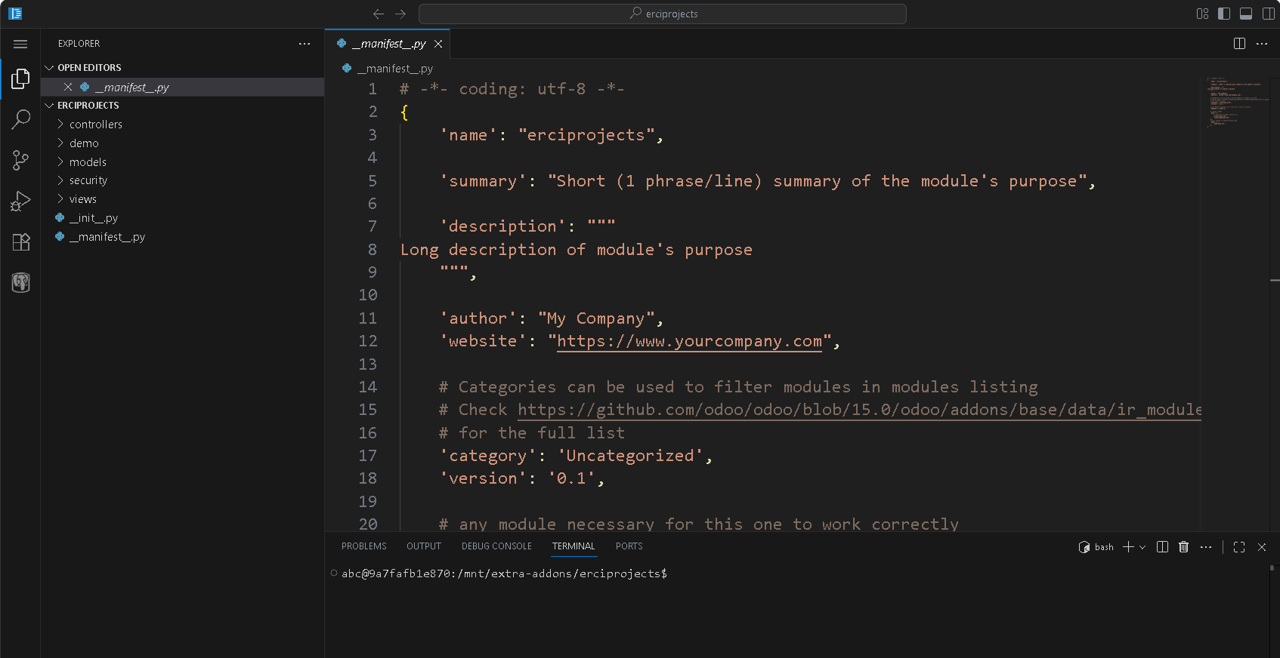Open the Run and Debug view
This screenshot has width=1280, height=658.
click(x=20, y=201)
